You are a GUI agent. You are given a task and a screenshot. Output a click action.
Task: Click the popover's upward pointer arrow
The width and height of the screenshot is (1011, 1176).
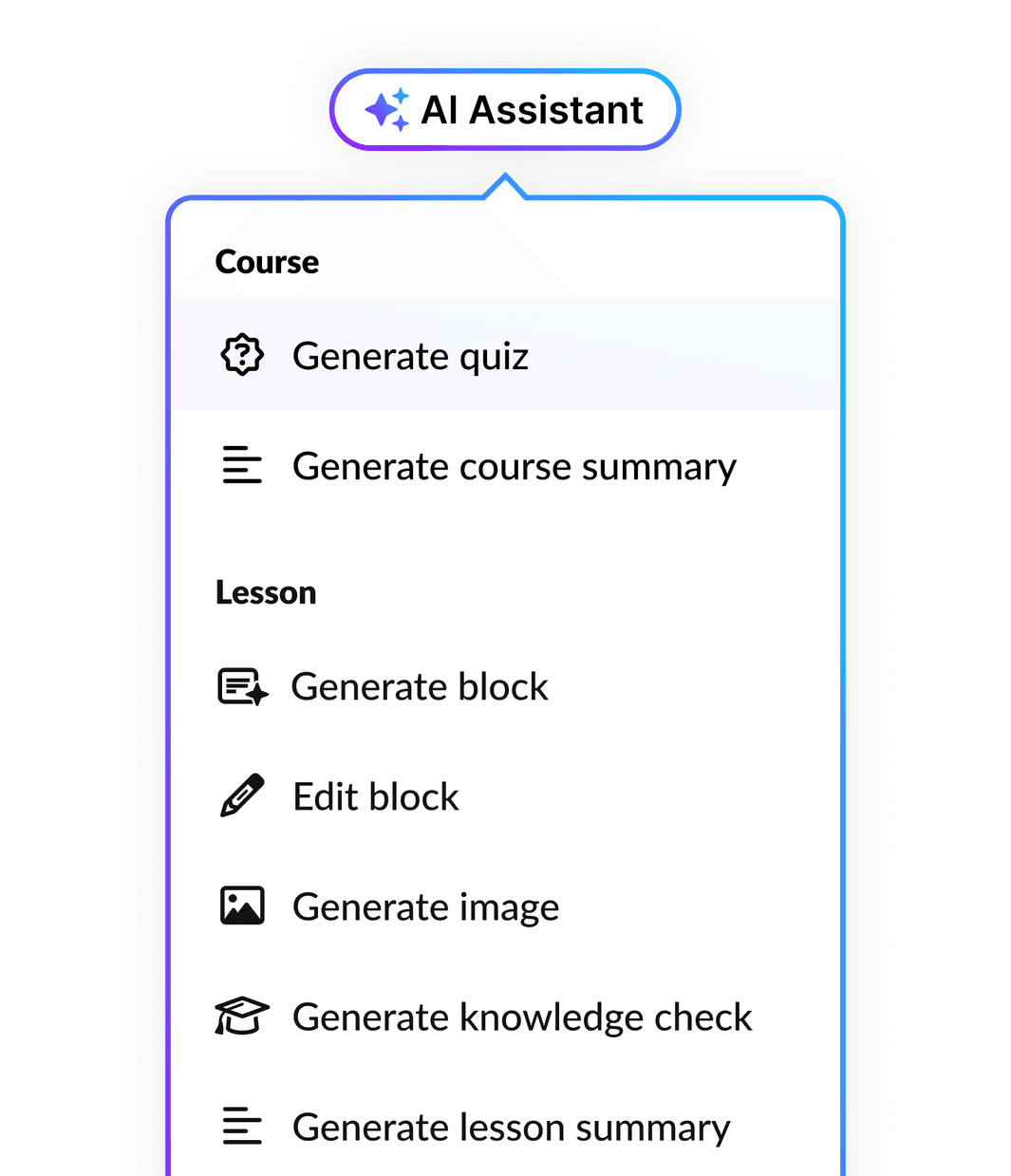505,186
